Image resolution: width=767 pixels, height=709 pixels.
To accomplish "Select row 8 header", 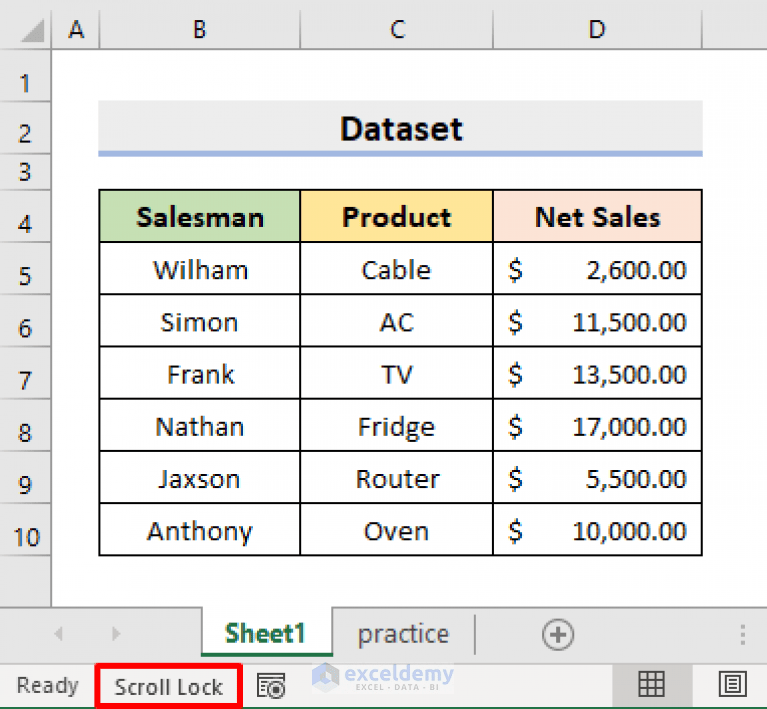I will pyautogui.click(x=25, y=425).
